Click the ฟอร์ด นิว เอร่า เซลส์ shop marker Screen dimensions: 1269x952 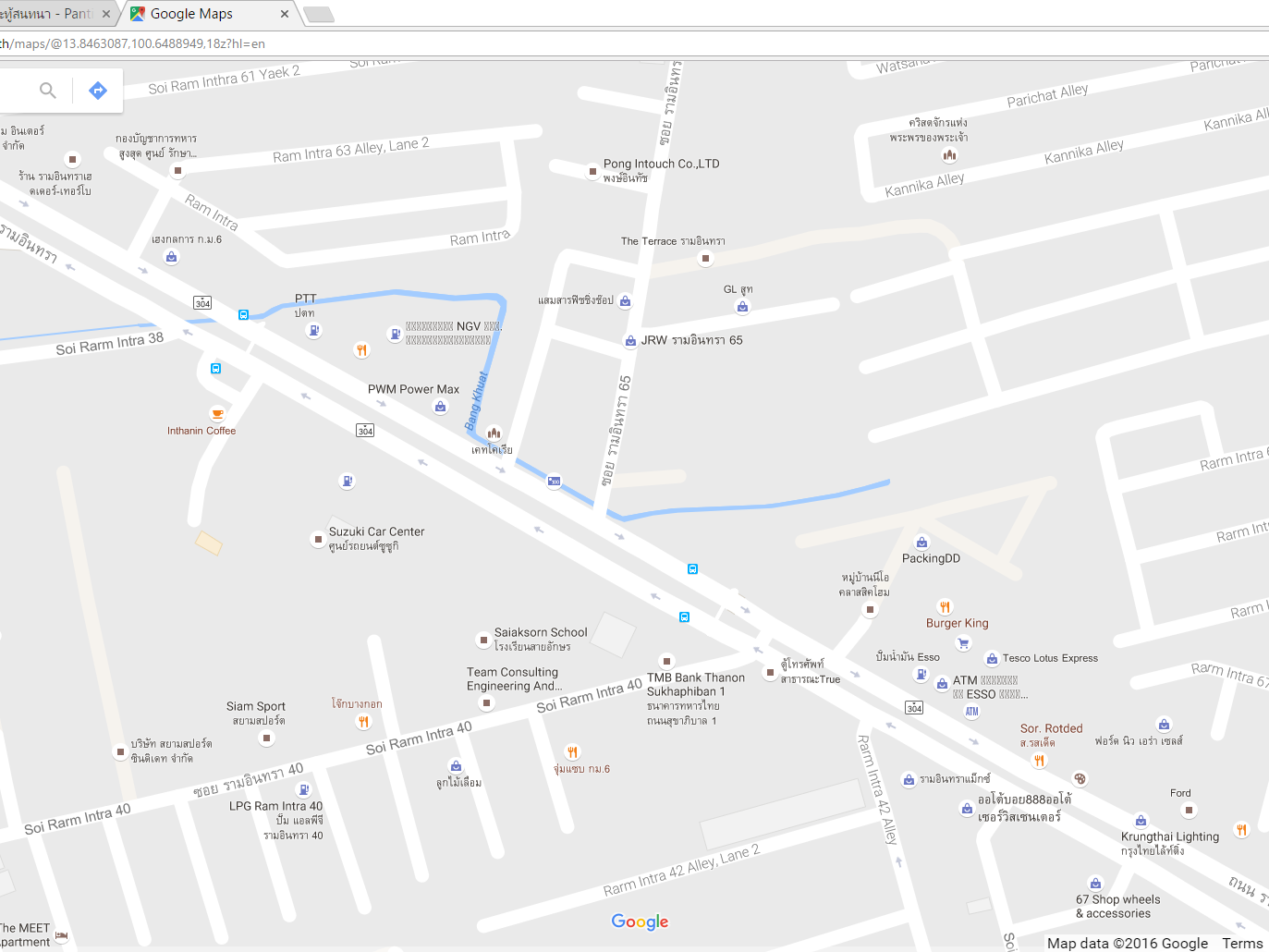pyautogui.click(x=1165, y=725)
